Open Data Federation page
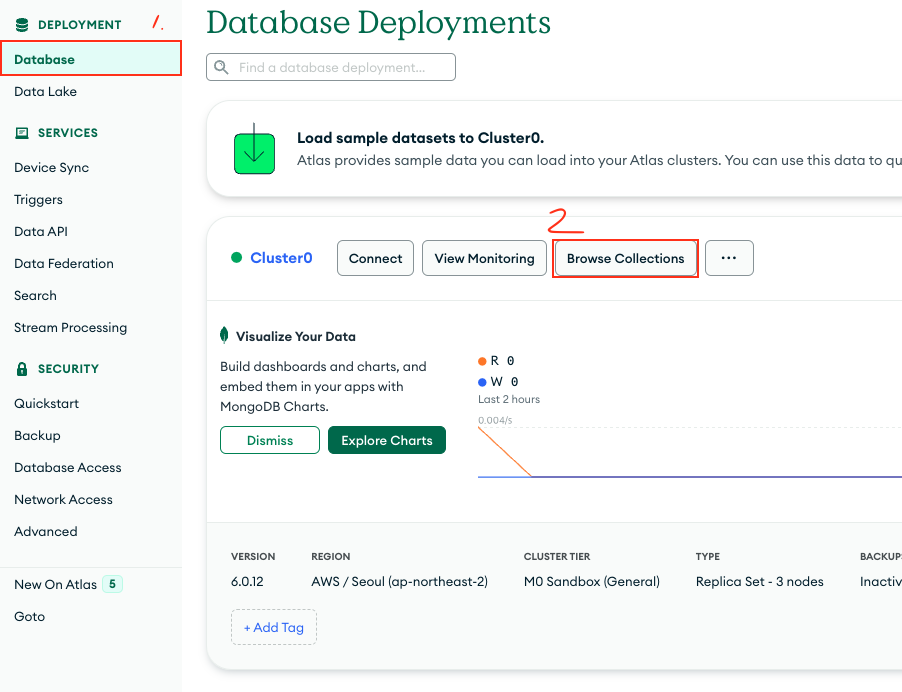 point(64,263)
